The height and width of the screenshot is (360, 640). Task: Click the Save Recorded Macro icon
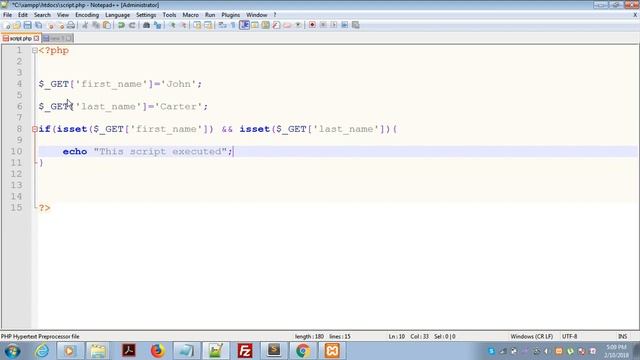click(356, 25)
